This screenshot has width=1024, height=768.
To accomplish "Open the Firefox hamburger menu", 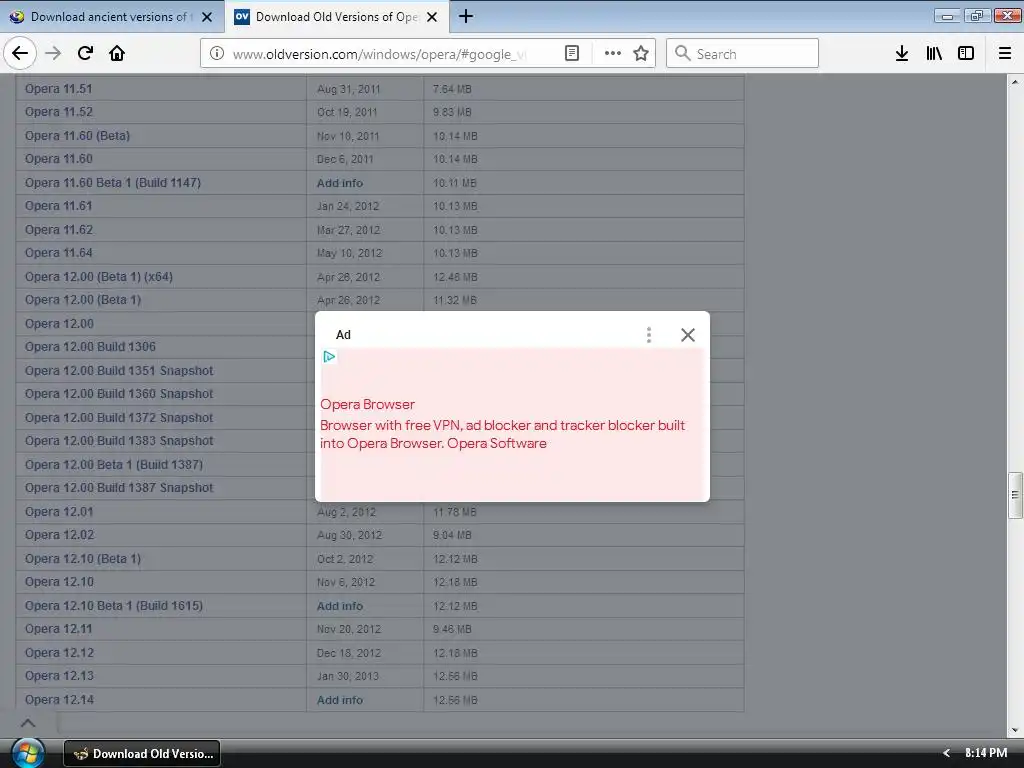I will click(x=1005, y=54).
